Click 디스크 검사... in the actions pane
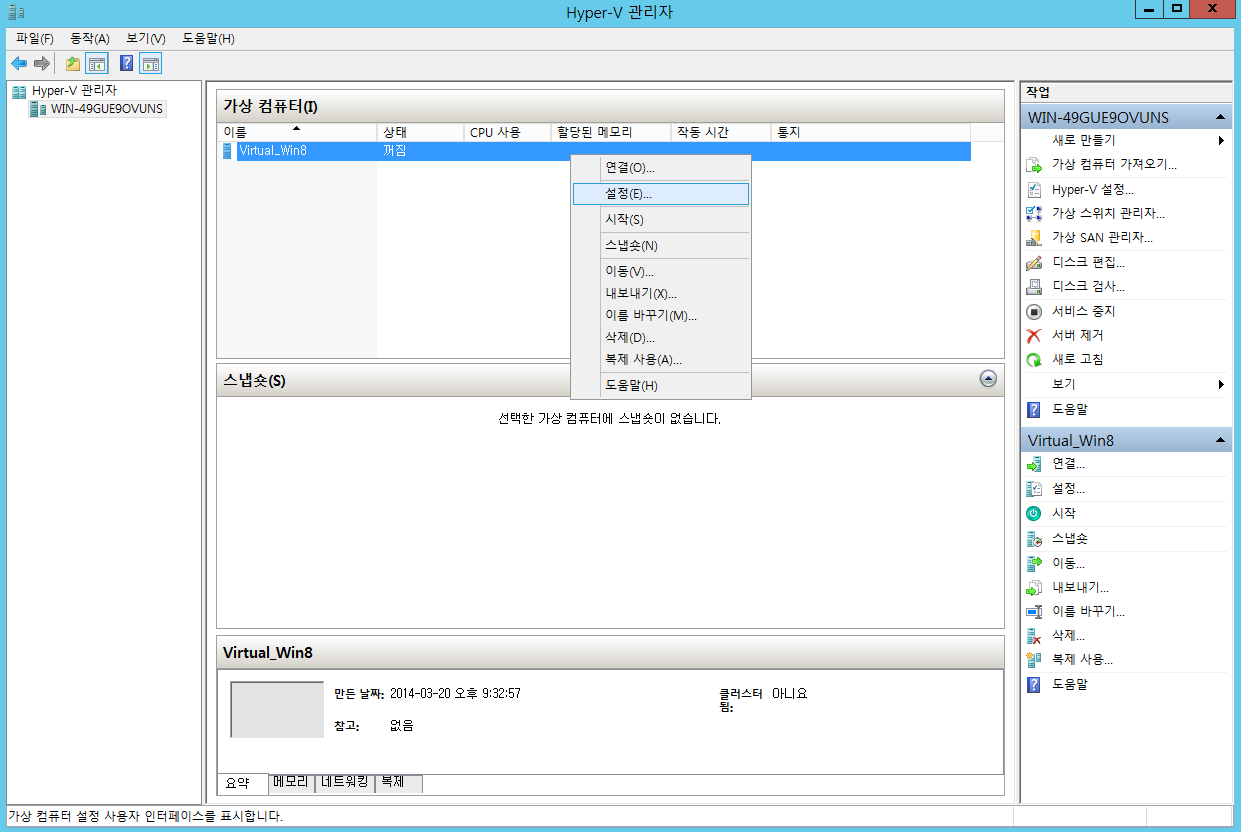Image resolution: width=1241 pixels, height=832 pixels. click(x=1126, y=287)
